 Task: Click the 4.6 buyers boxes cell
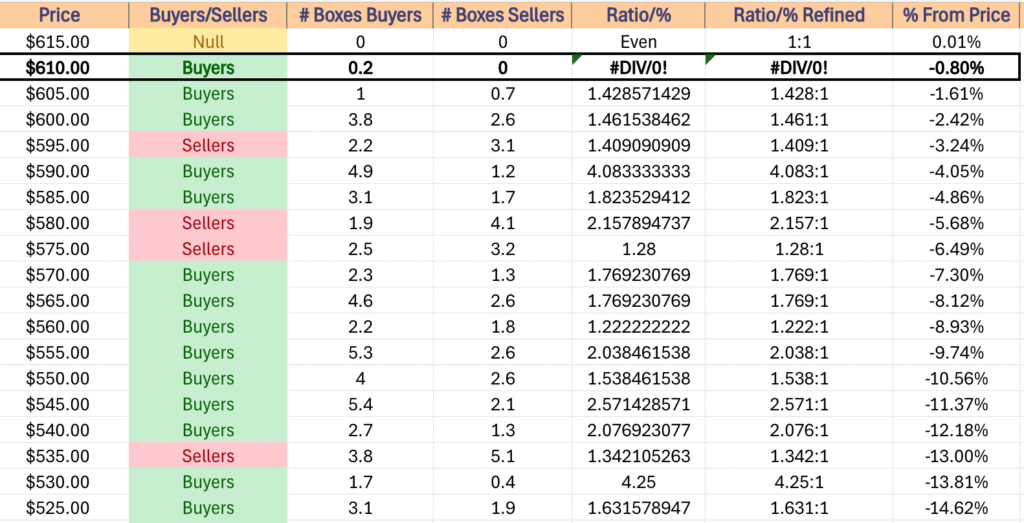coord(360,301)
